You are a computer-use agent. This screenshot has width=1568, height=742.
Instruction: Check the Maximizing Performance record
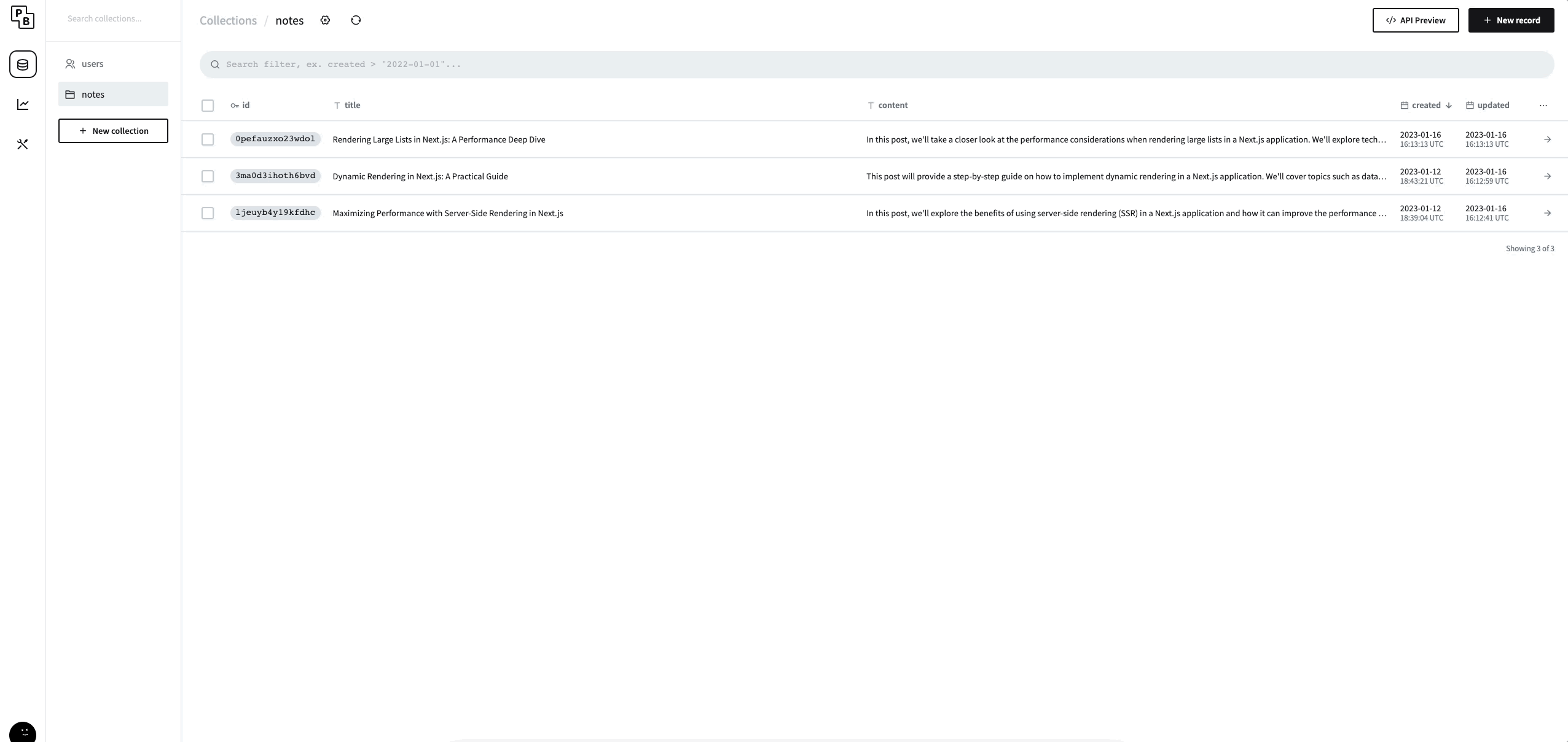click(x=208, y=213)
